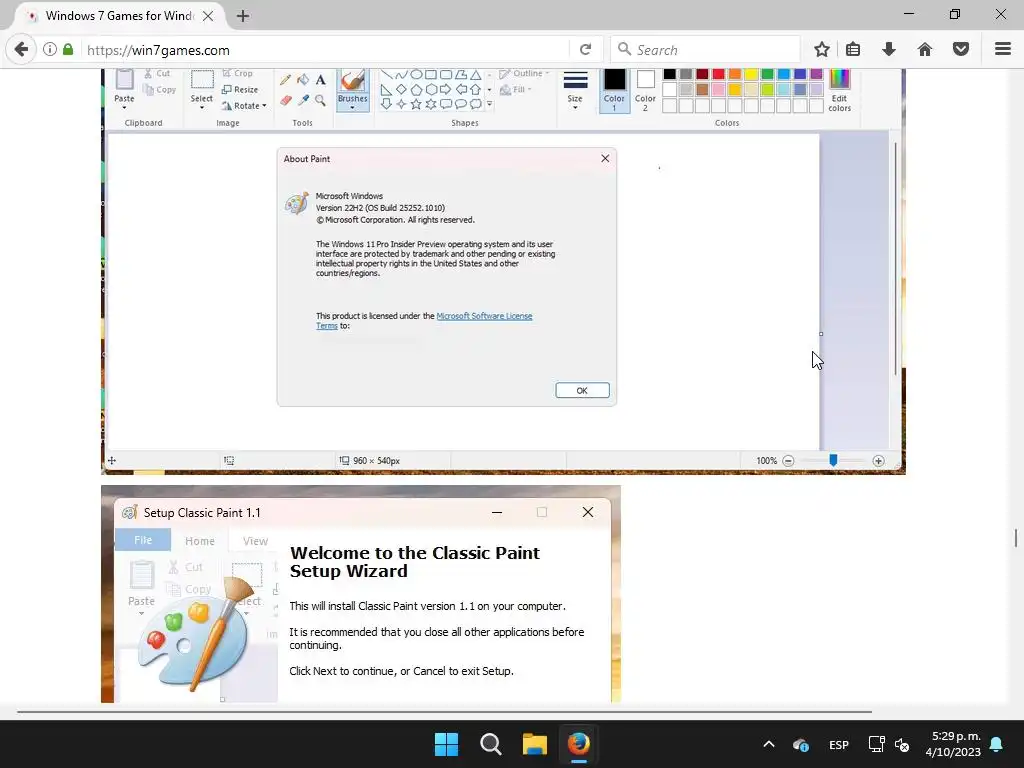This screenshot has width=1024, height=768.
Task: Open a new browser tab
Action: pyautogui.click(x=243, y=16)
